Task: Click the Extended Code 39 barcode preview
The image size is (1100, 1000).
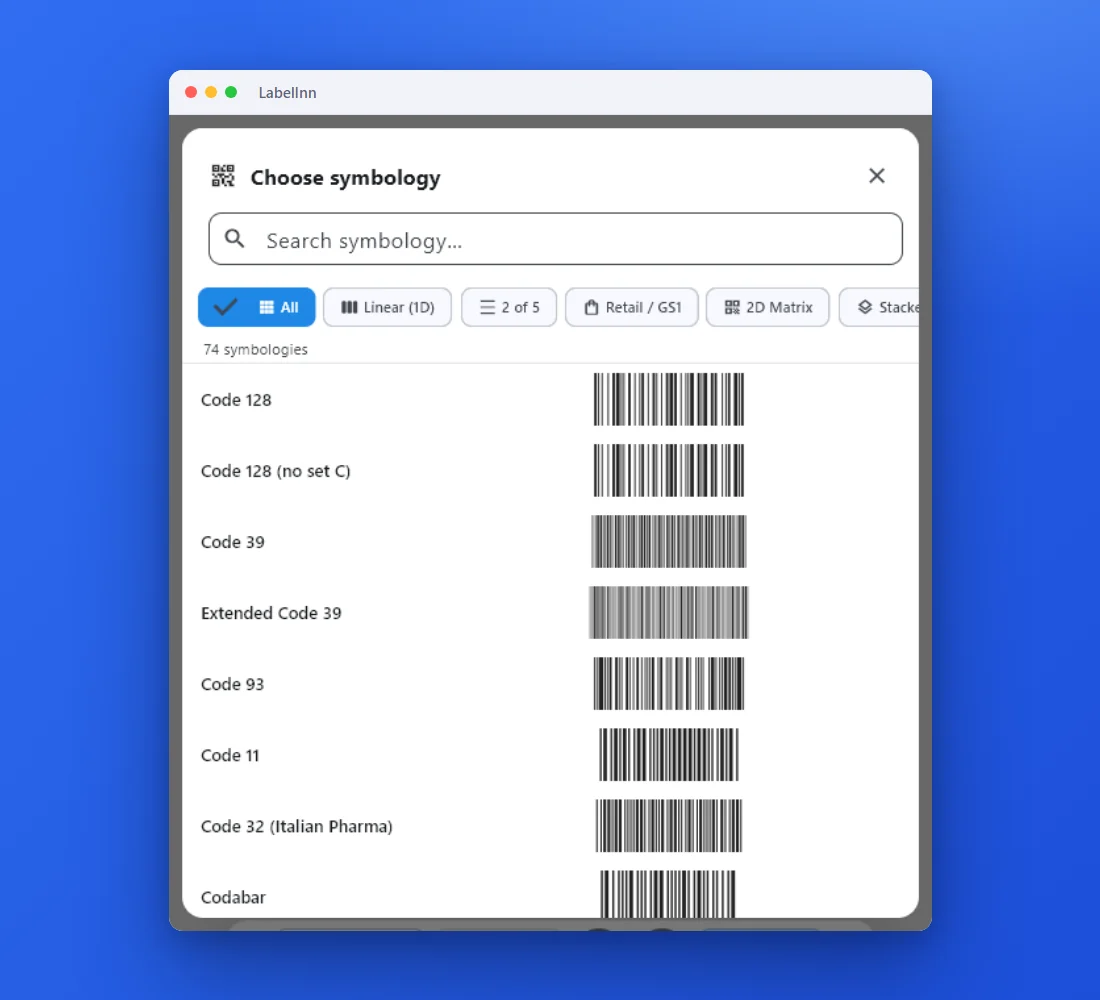Action: pyautogui.click(x=669, y=613)
